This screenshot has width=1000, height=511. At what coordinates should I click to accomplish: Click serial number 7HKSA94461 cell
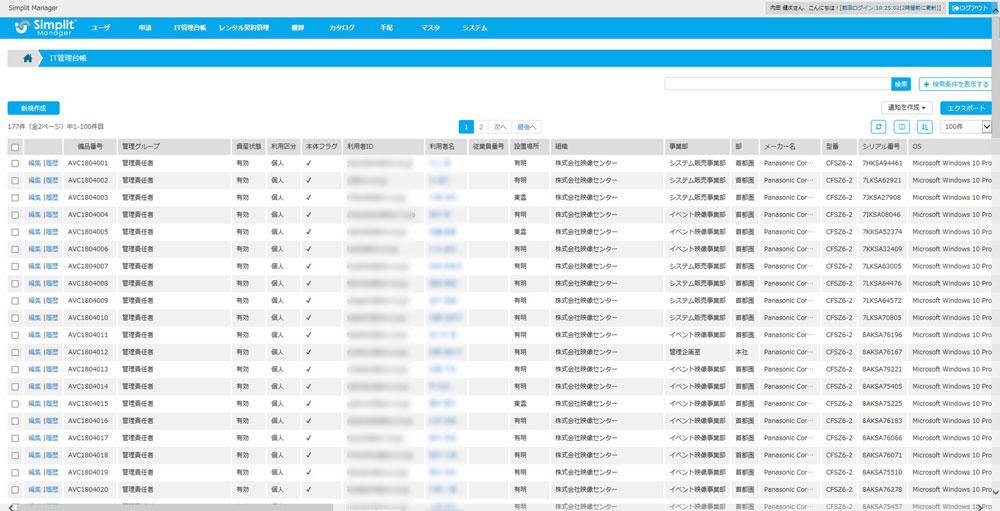coord(882,163)
